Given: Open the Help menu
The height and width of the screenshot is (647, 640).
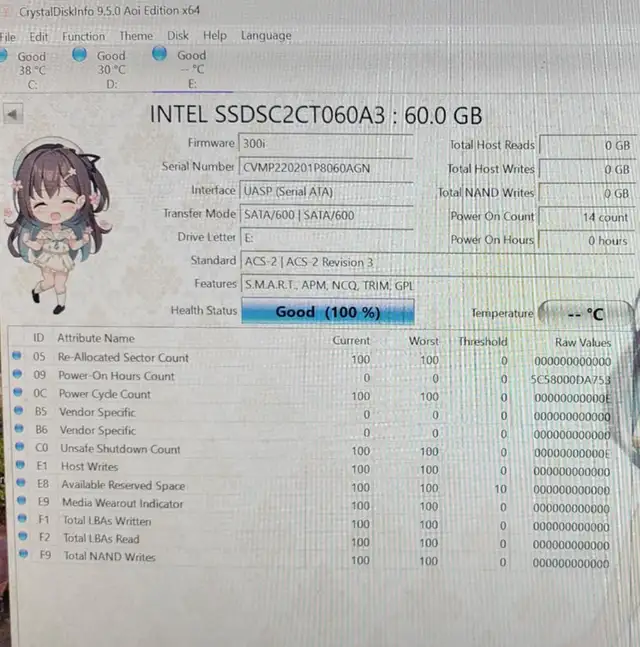Looking at the screenshot, I should click(215, 35).
